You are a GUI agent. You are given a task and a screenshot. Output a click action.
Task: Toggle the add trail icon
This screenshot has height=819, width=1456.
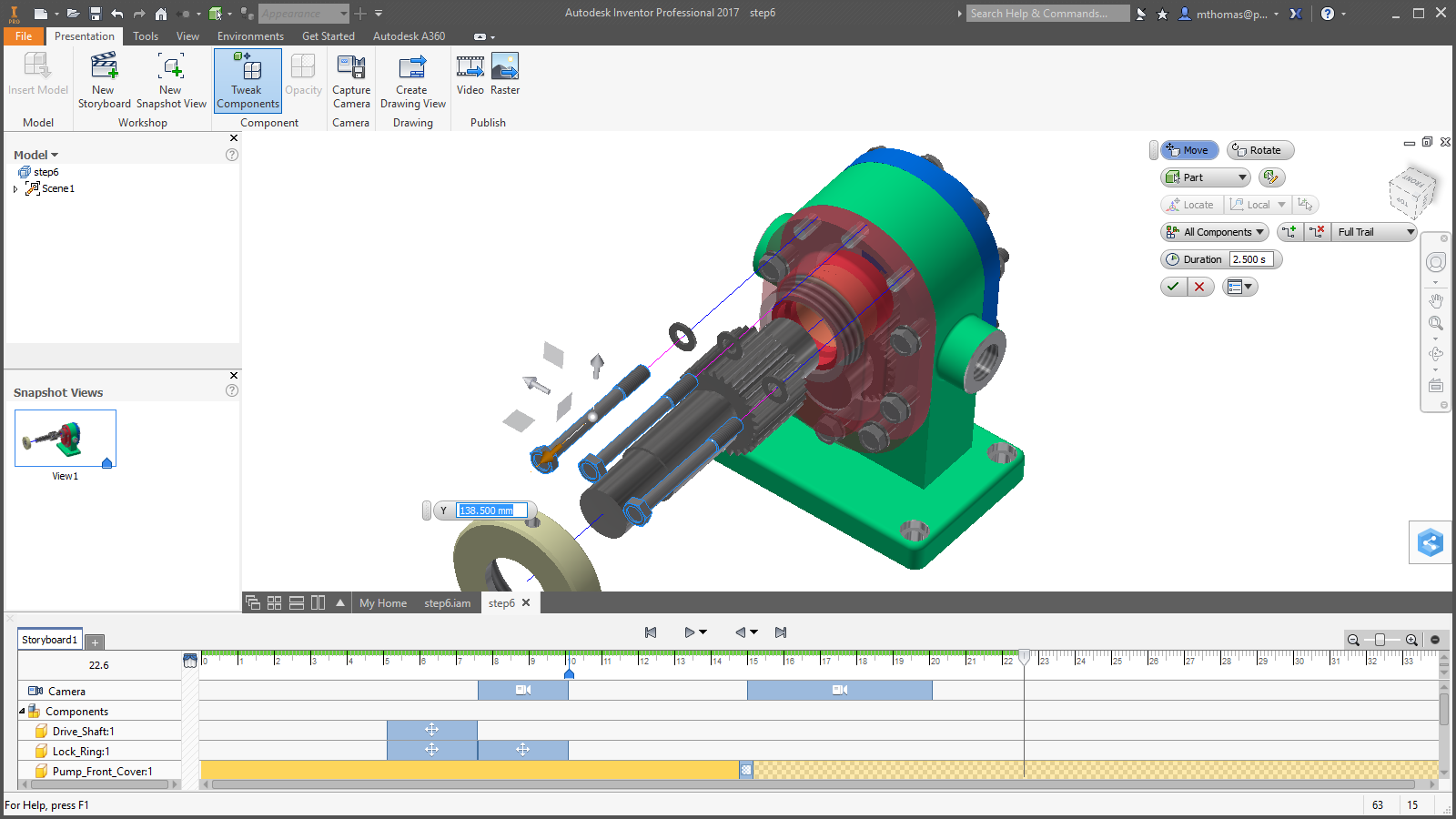(x=1289, y=231)
